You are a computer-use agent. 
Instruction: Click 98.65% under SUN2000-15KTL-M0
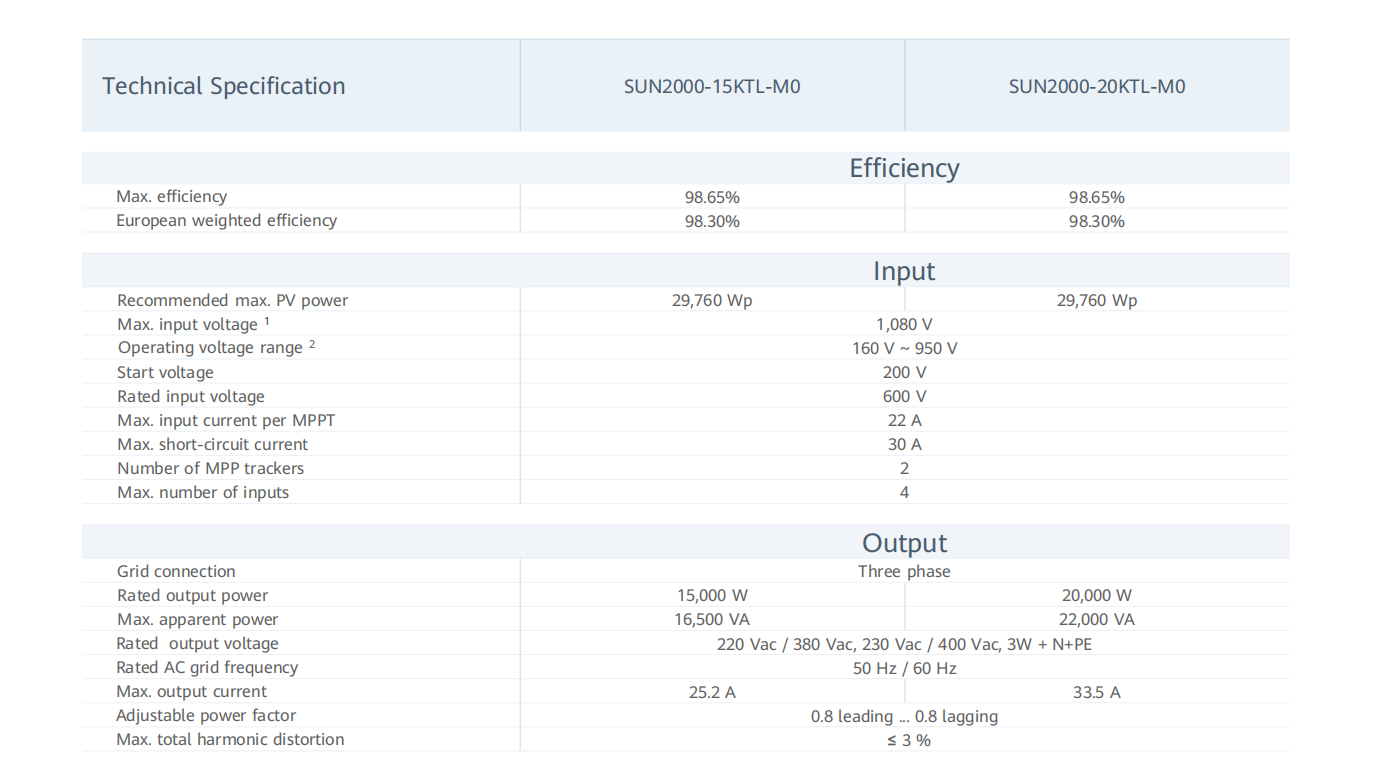[x=712, y=198]
